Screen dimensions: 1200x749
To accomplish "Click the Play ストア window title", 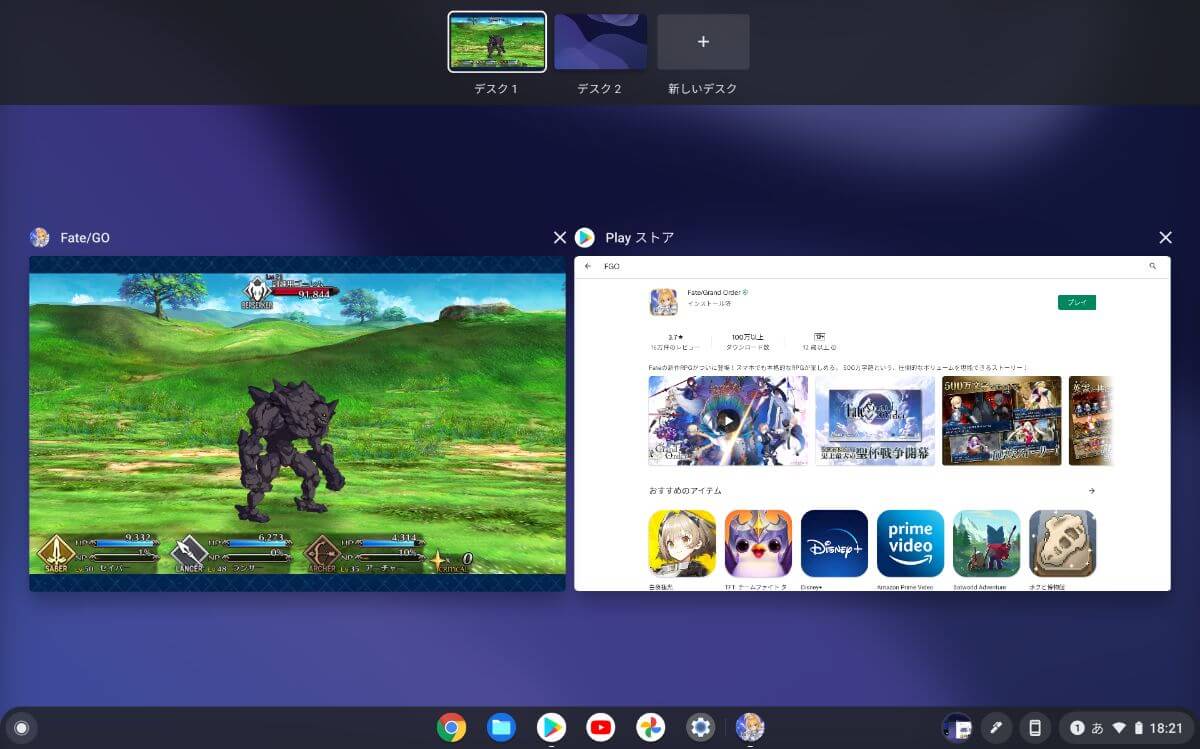I will [640, 238].
